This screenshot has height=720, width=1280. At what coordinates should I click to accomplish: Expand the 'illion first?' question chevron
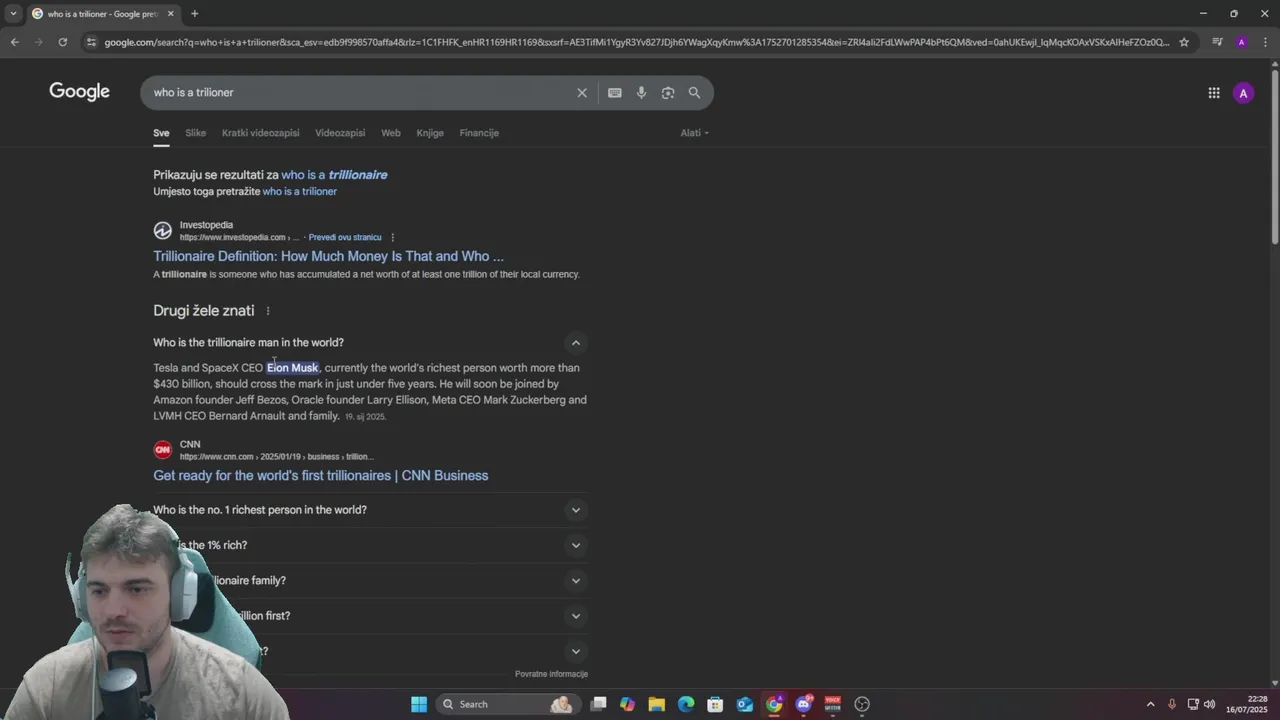point(575,616)
